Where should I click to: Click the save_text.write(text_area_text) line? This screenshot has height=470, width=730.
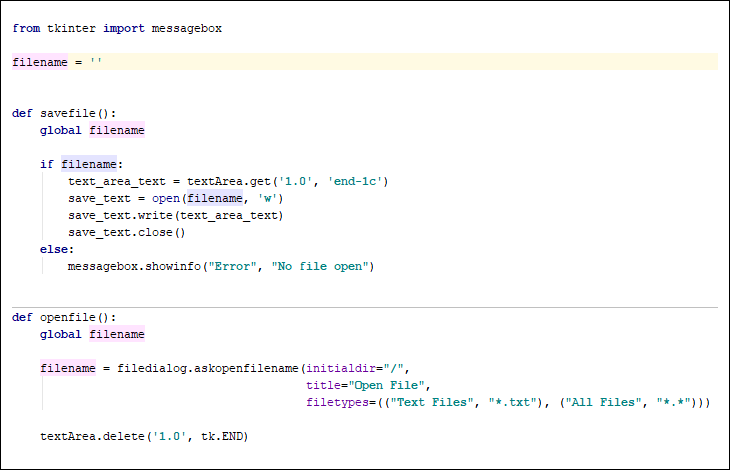[x=176, y=215]
